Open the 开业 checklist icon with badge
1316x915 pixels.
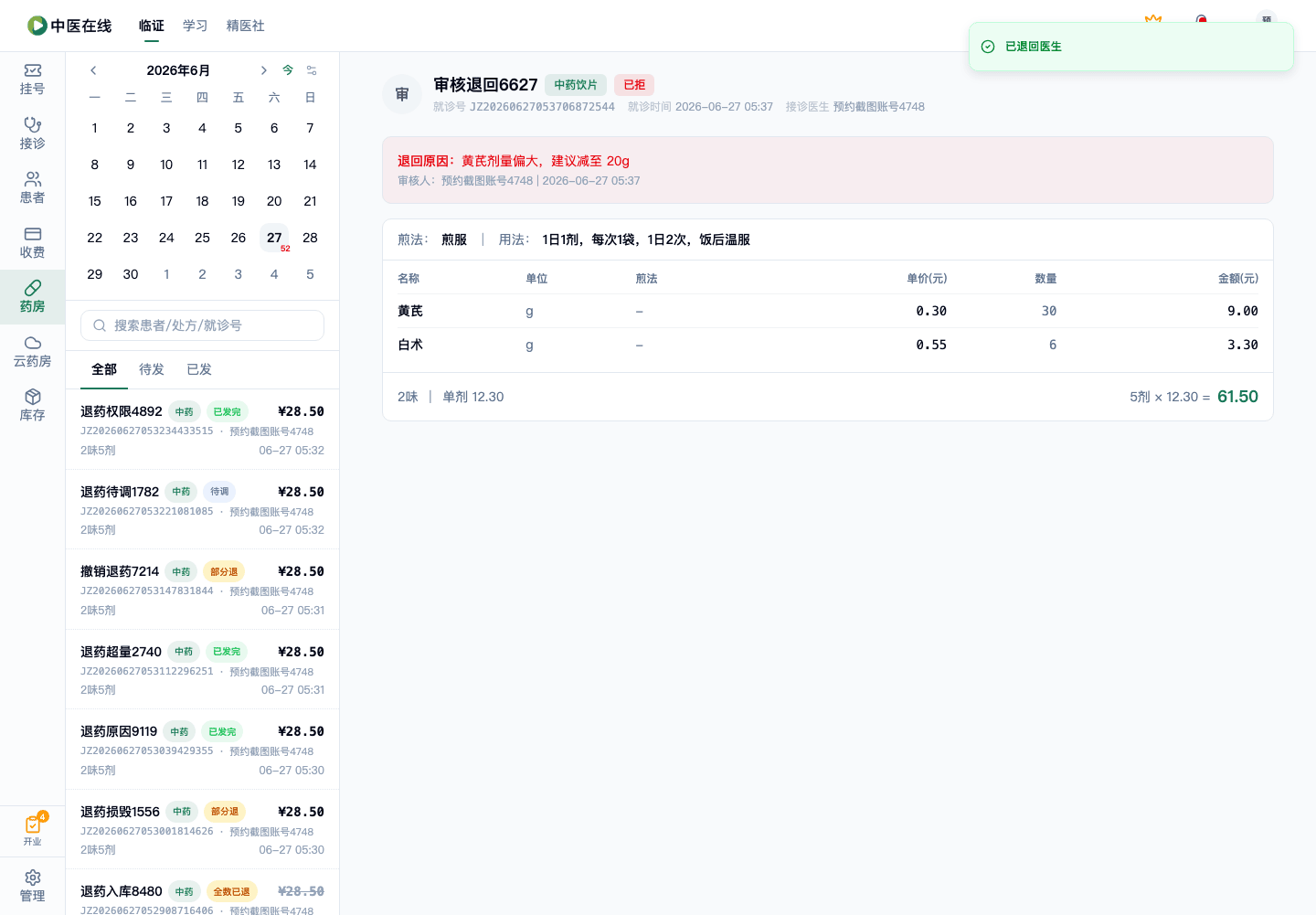pos(33,830)
